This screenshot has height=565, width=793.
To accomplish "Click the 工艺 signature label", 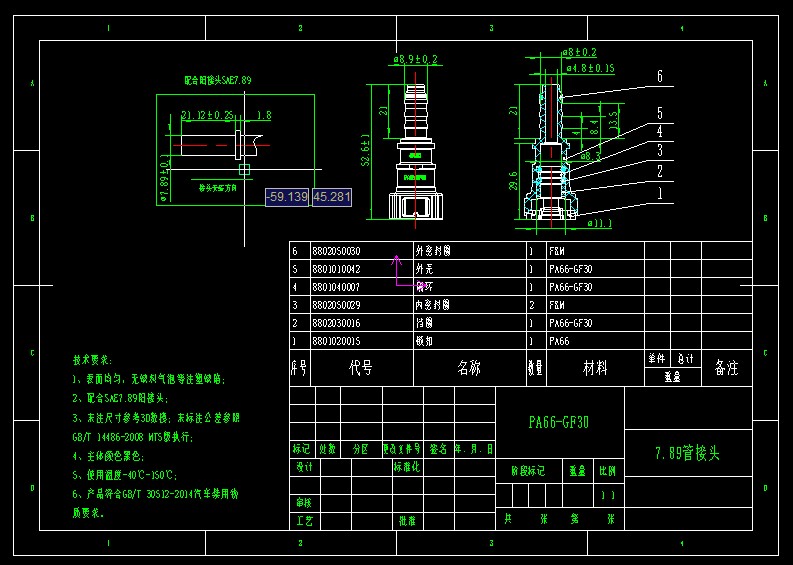I will pos(304,521).
